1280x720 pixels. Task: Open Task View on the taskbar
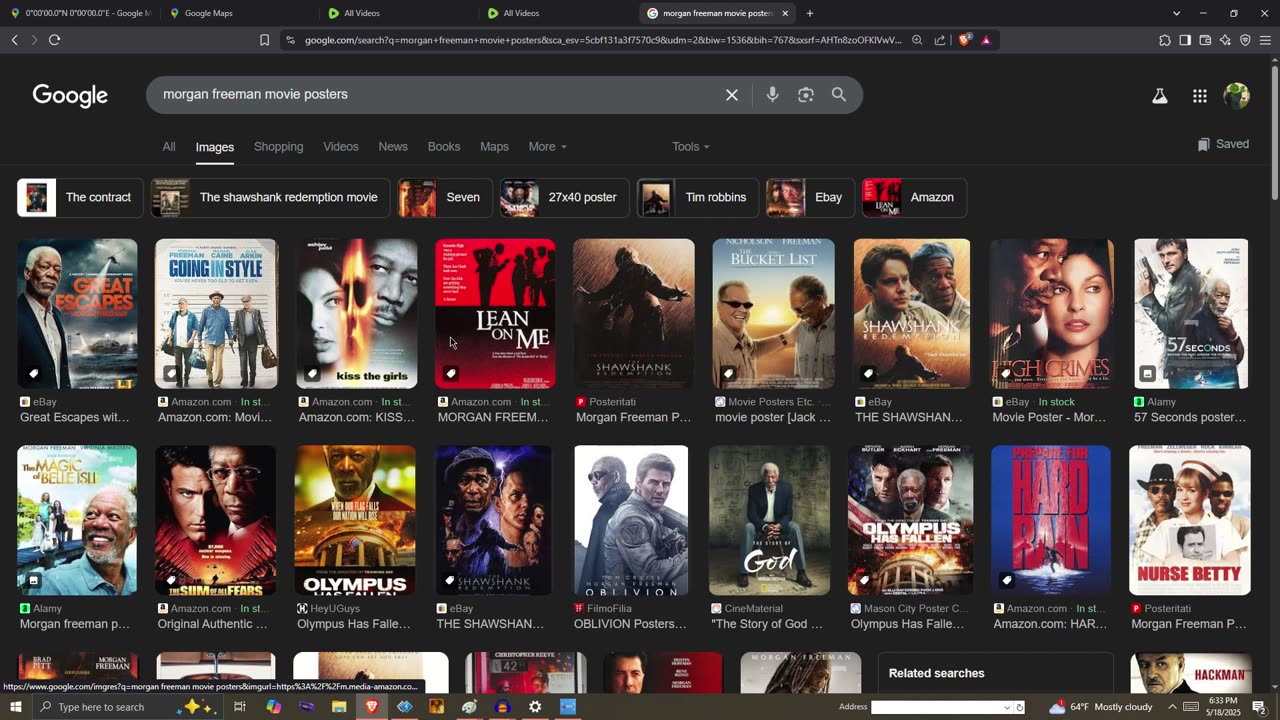(x=240, y=707)
